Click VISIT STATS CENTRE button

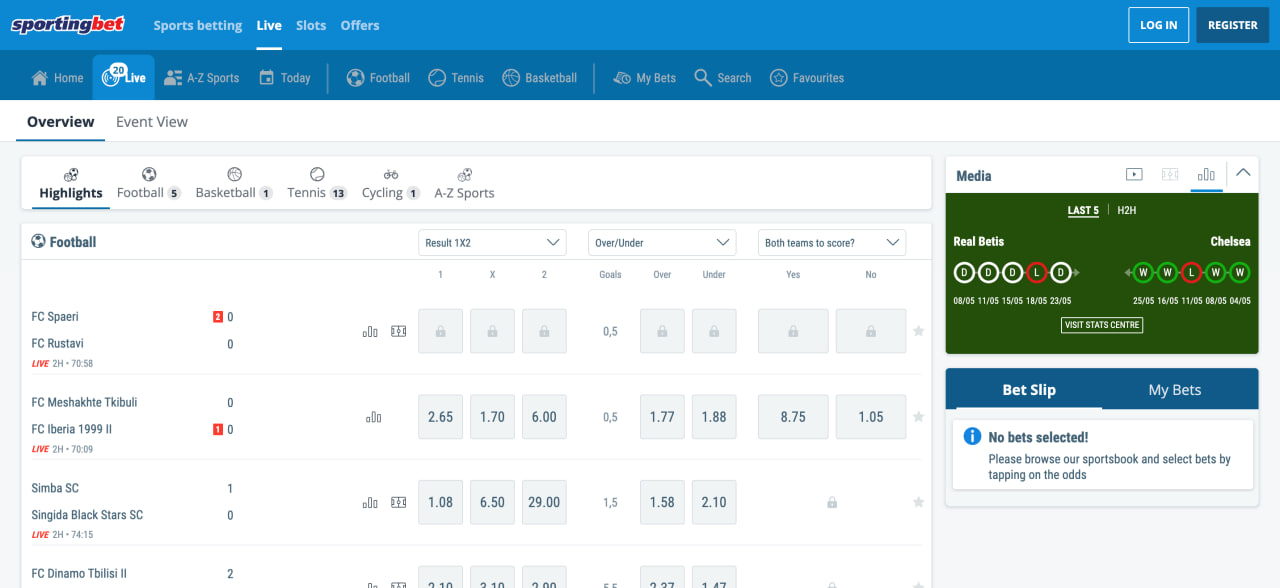coord(1102,325)
